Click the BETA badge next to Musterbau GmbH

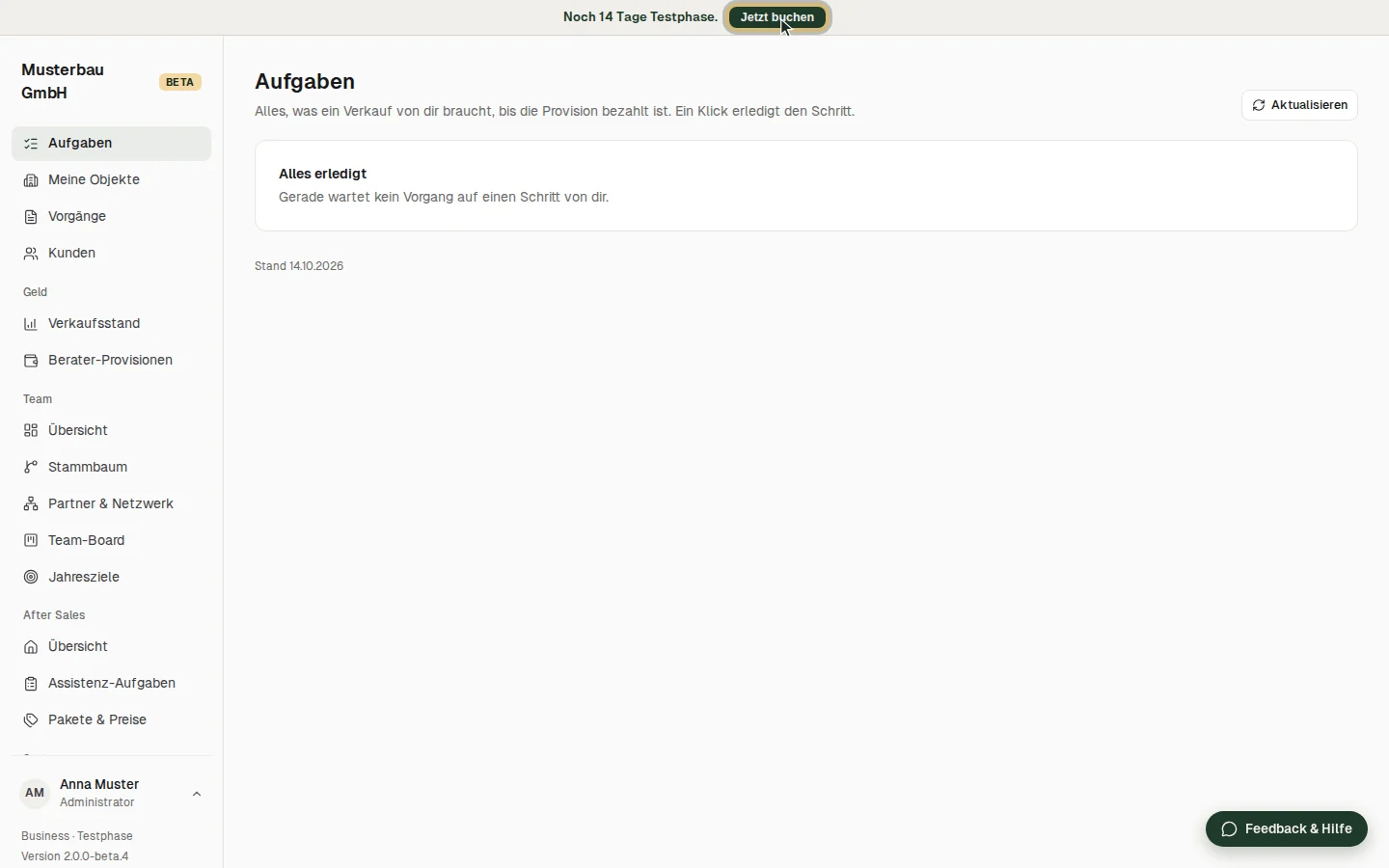coord(180,82)
